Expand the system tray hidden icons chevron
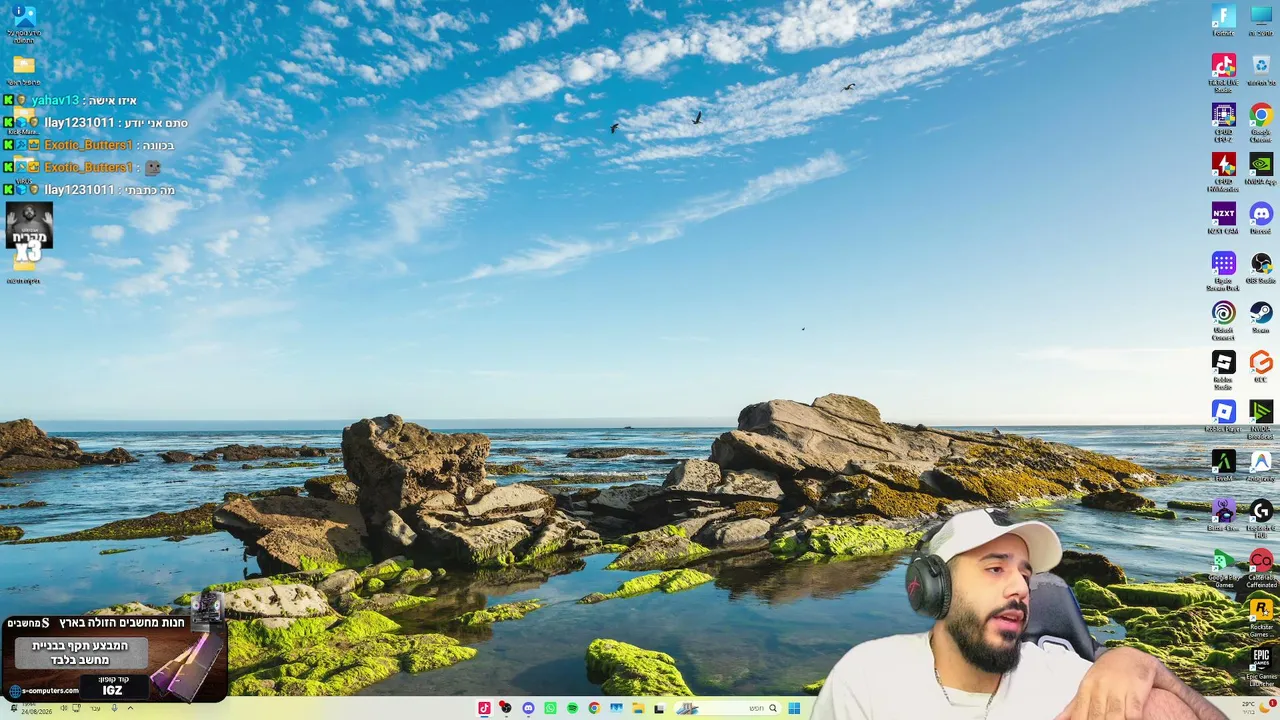The width and height of the screenshot is (1280, 720). (x=129, y=708)
